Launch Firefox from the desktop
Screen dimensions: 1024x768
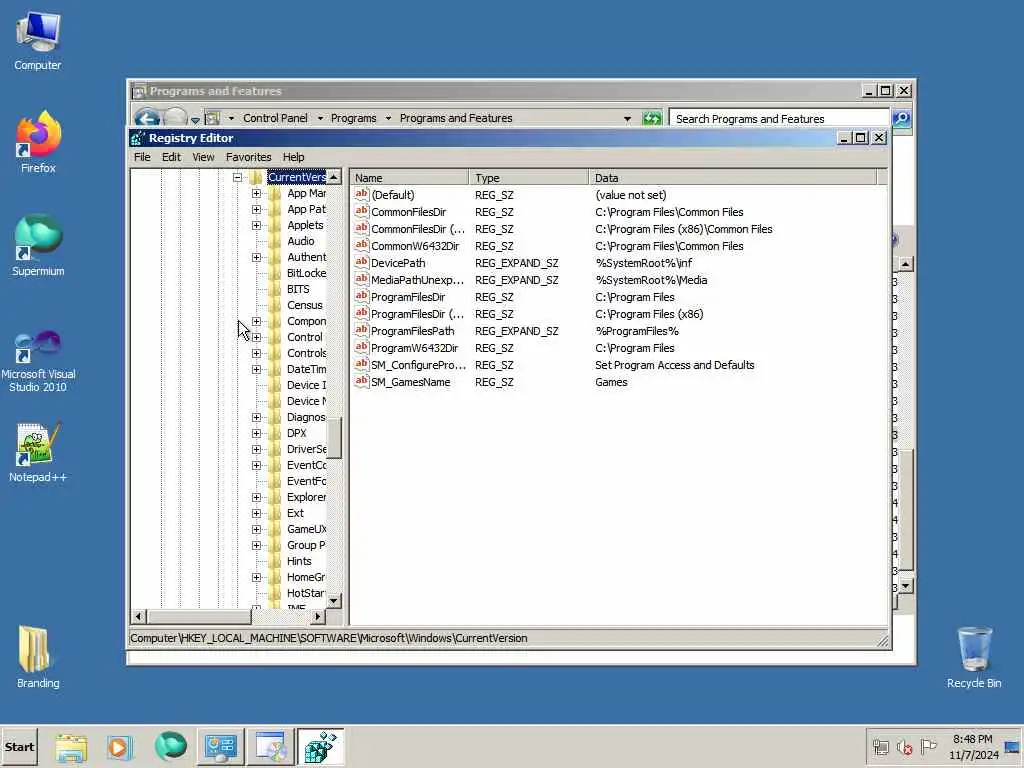38,142
